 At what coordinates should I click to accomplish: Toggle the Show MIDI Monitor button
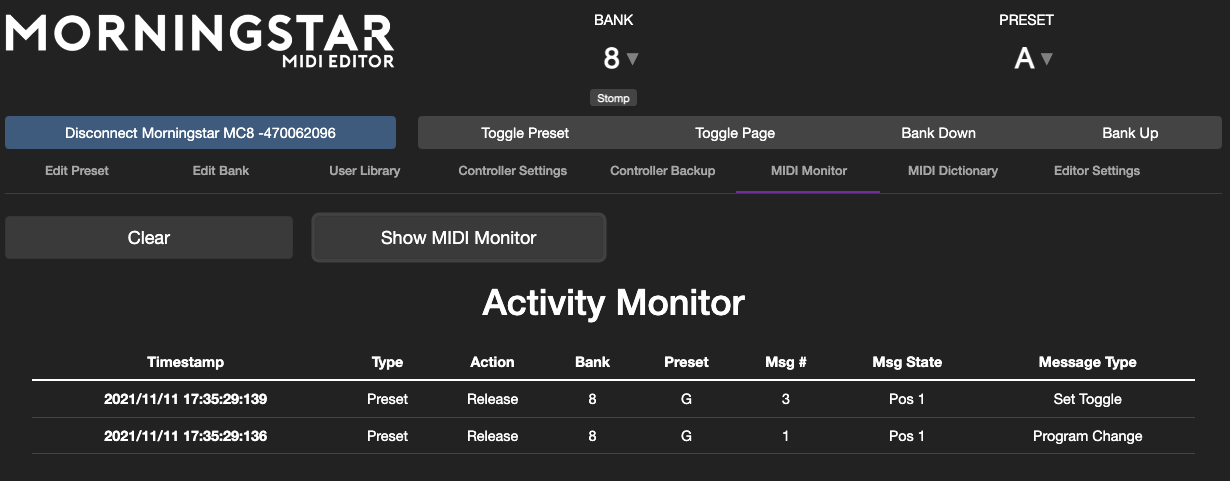click(x=458, y=238)
